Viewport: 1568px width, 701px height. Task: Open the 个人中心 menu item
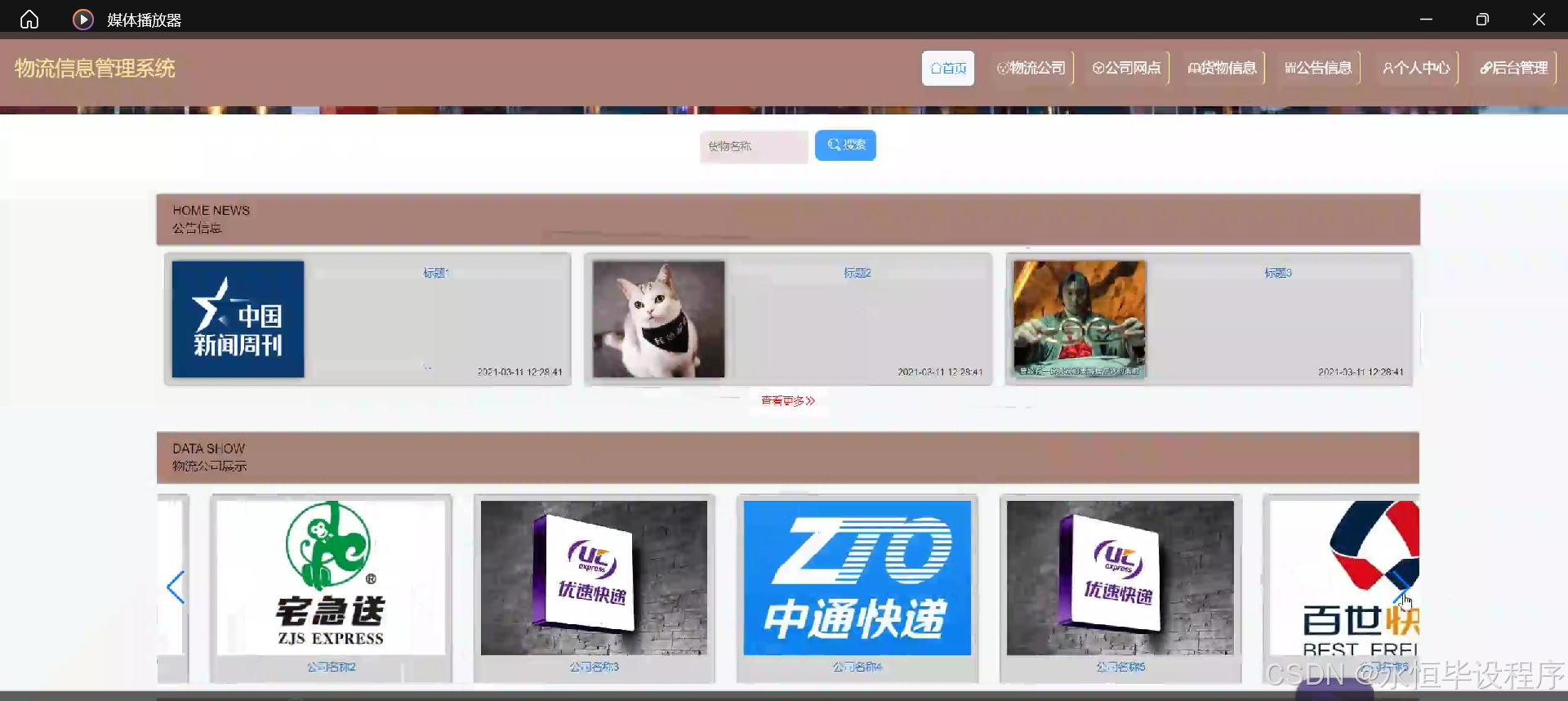[x=1416, y=68]
